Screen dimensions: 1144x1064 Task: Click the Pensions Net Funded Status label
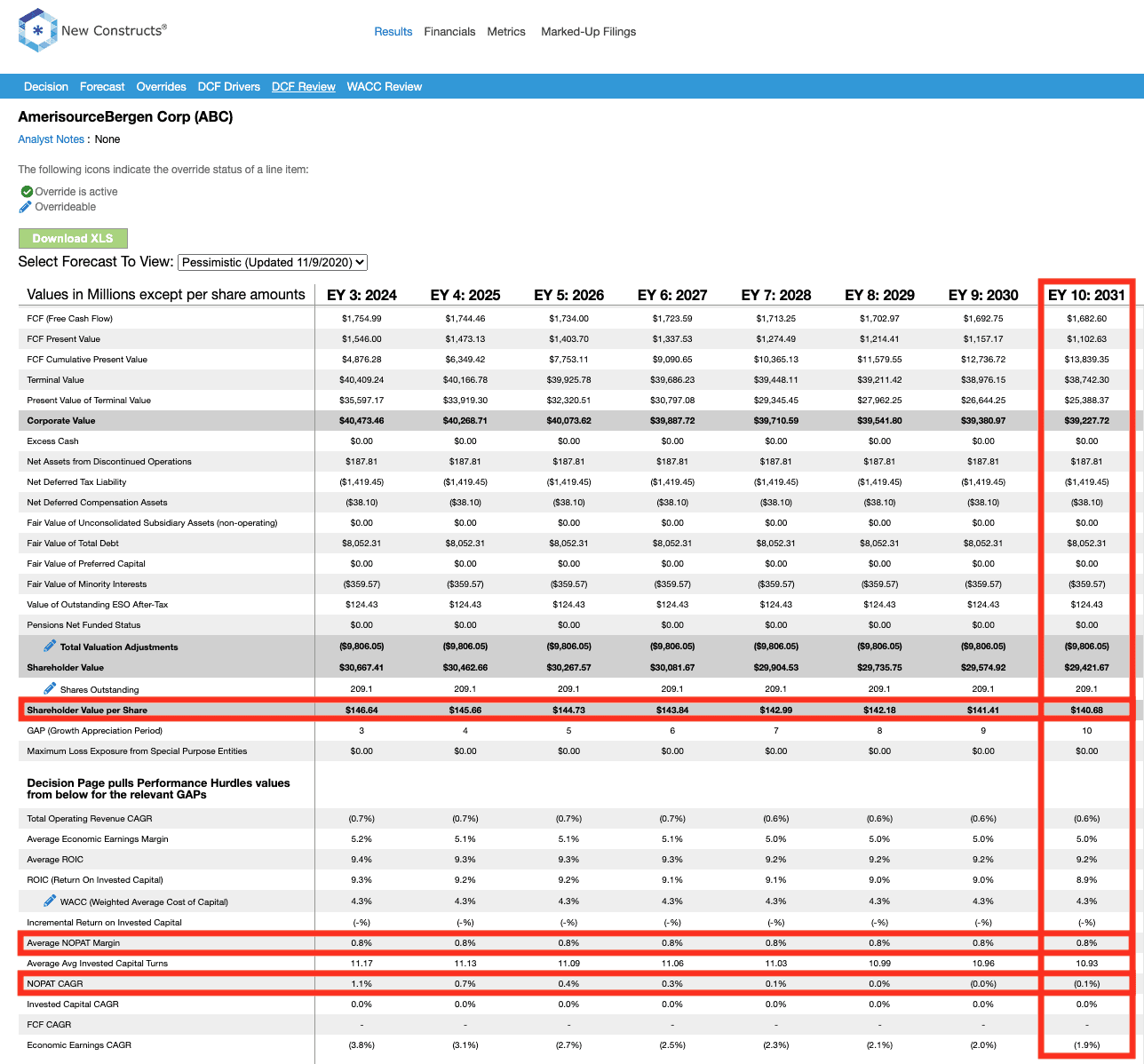pyautogui.click(x=83, y=624)
